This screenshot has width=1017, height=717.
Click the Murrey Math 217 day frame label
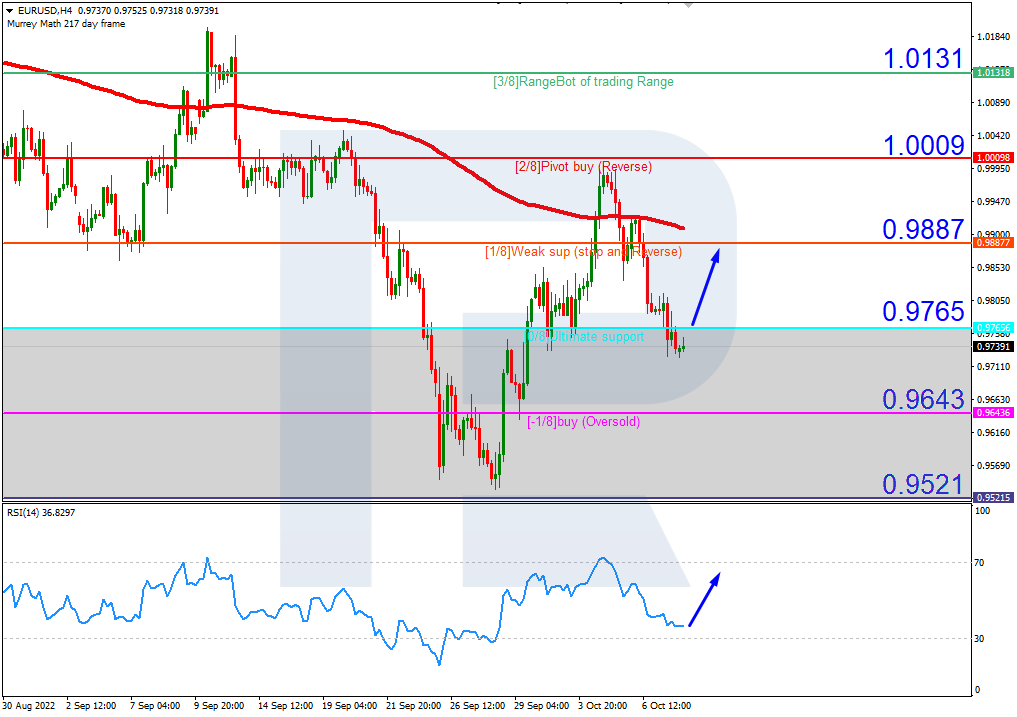[65, 24]
